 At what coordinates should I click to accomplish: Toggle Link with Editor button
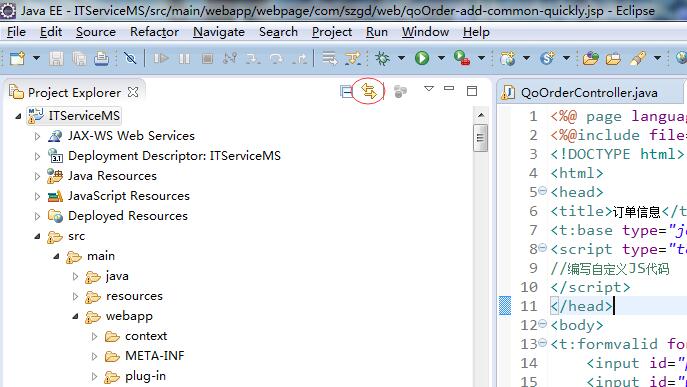368,91
